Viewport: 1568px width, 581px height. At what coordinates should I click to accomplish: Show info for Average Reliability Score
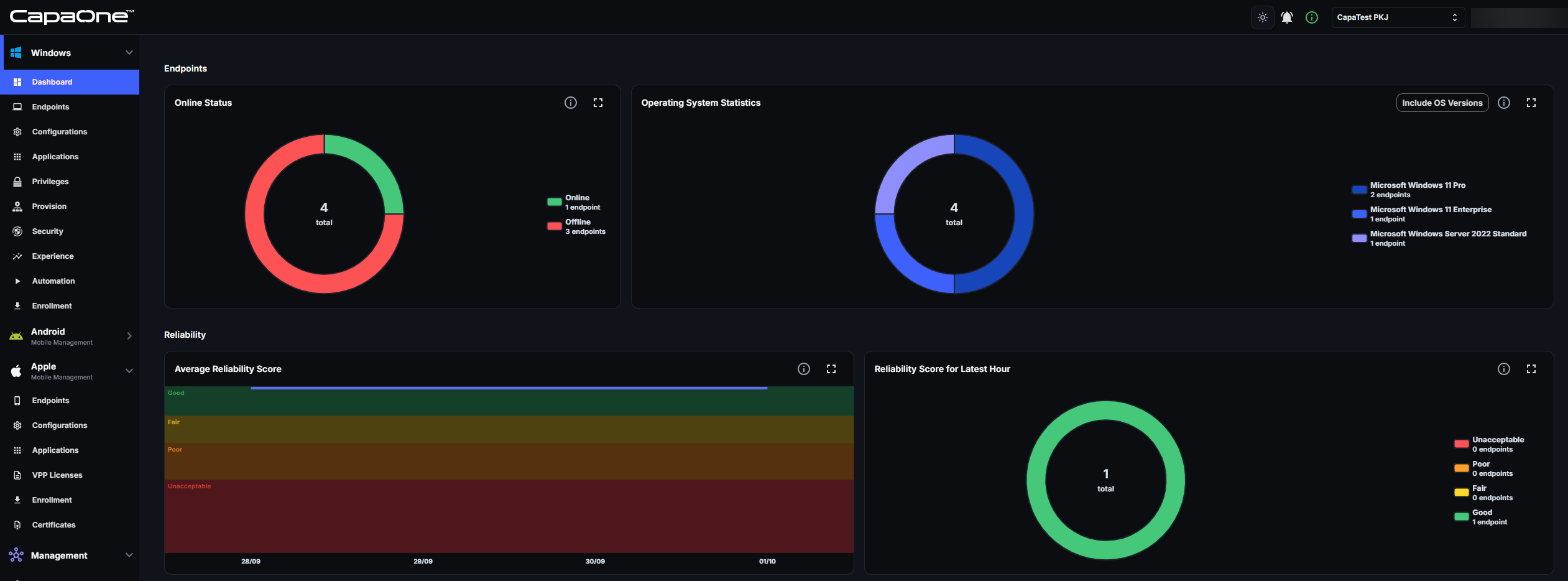coord(804,369)
